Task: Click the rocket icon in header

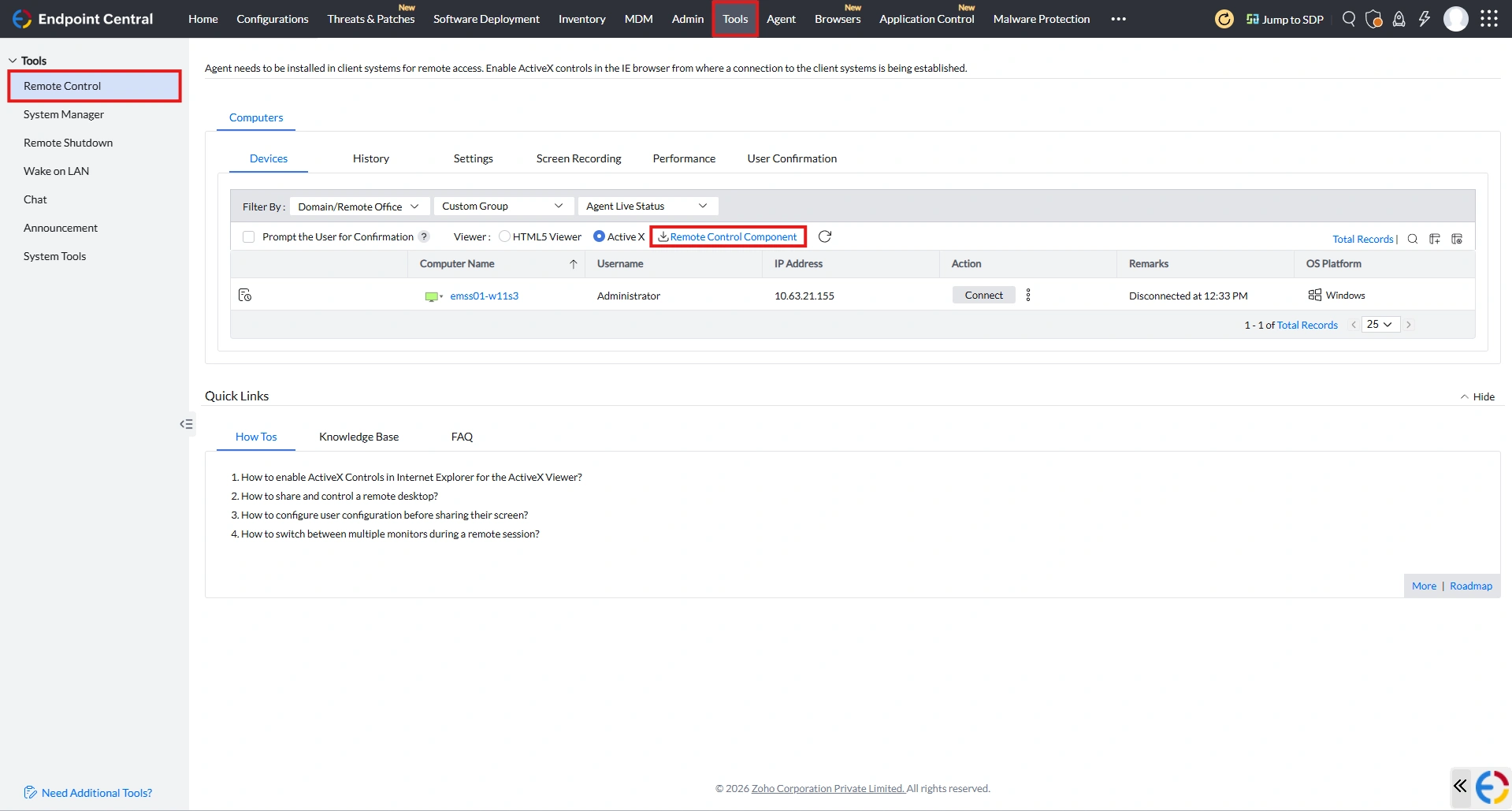Action: pyautogui.click(x=1399, y=19)
